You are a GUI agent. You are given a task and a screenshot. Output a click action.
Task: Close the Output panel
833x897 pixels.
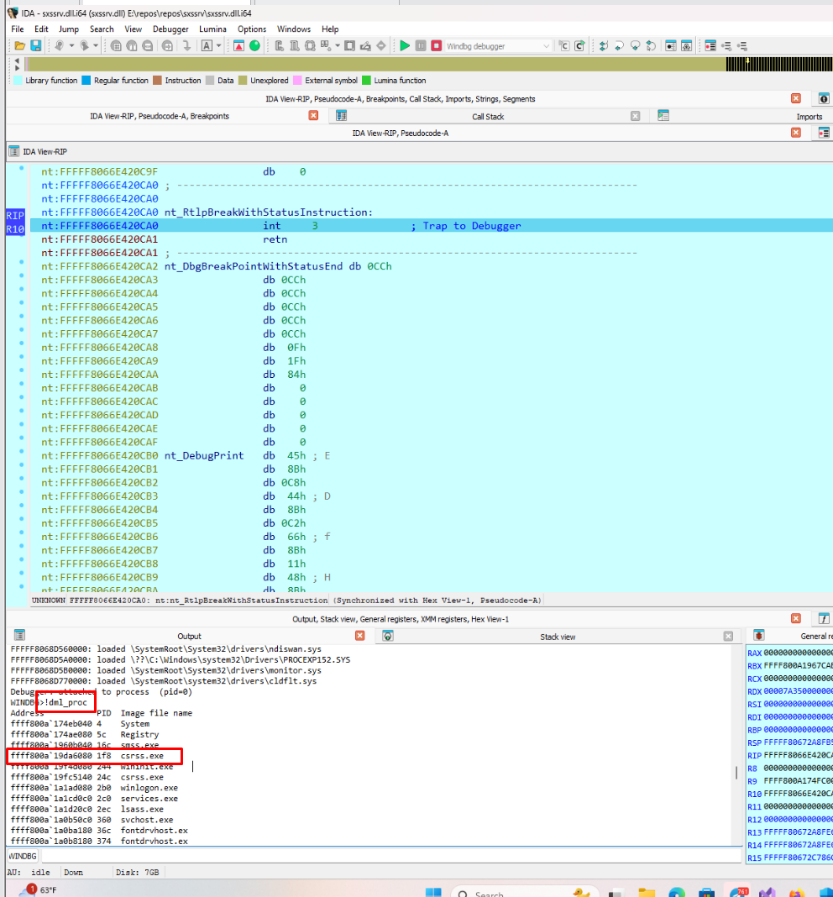(360, 636)
